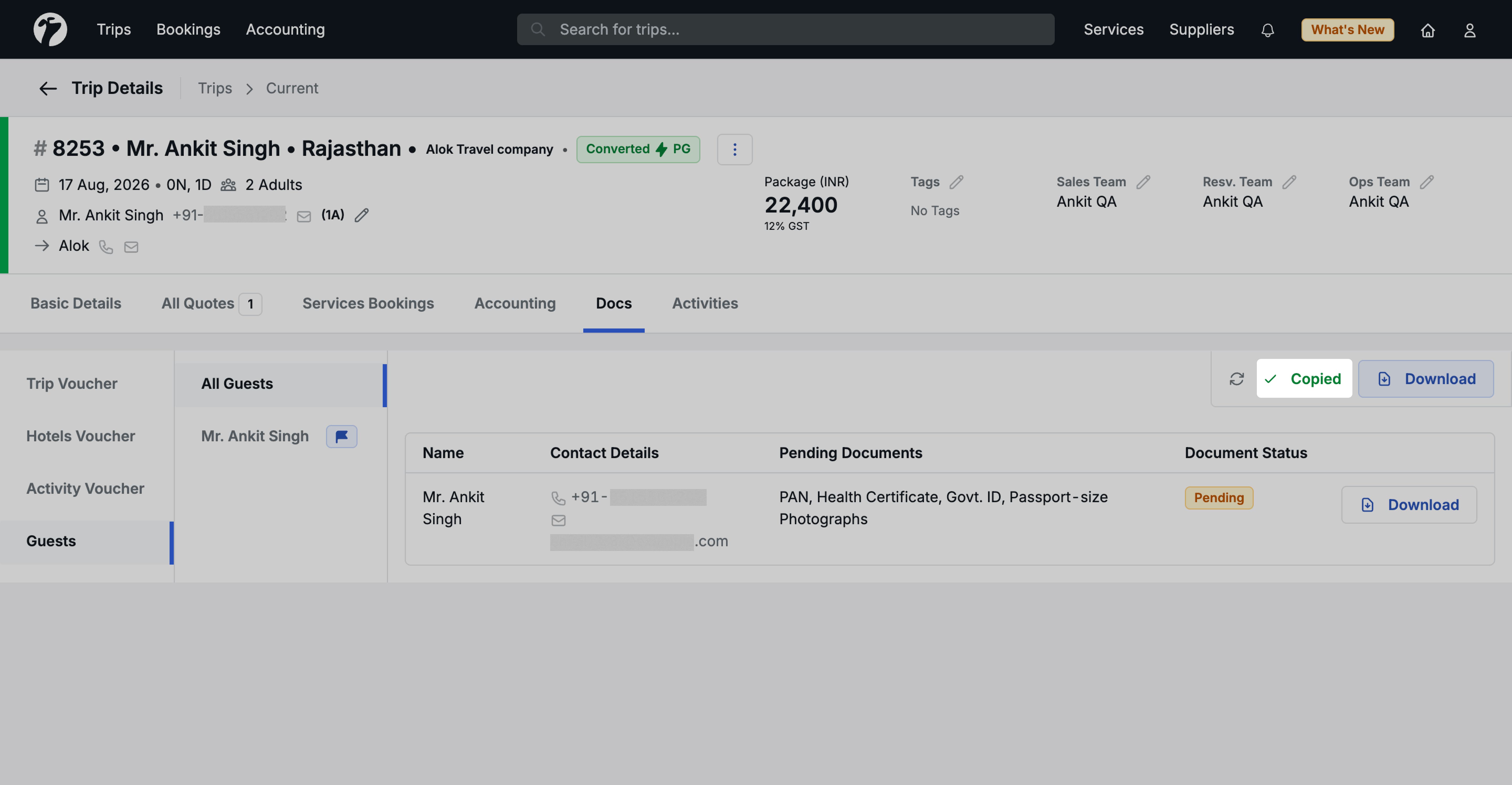
Task: Select the Docs tab
Action: 613,303
